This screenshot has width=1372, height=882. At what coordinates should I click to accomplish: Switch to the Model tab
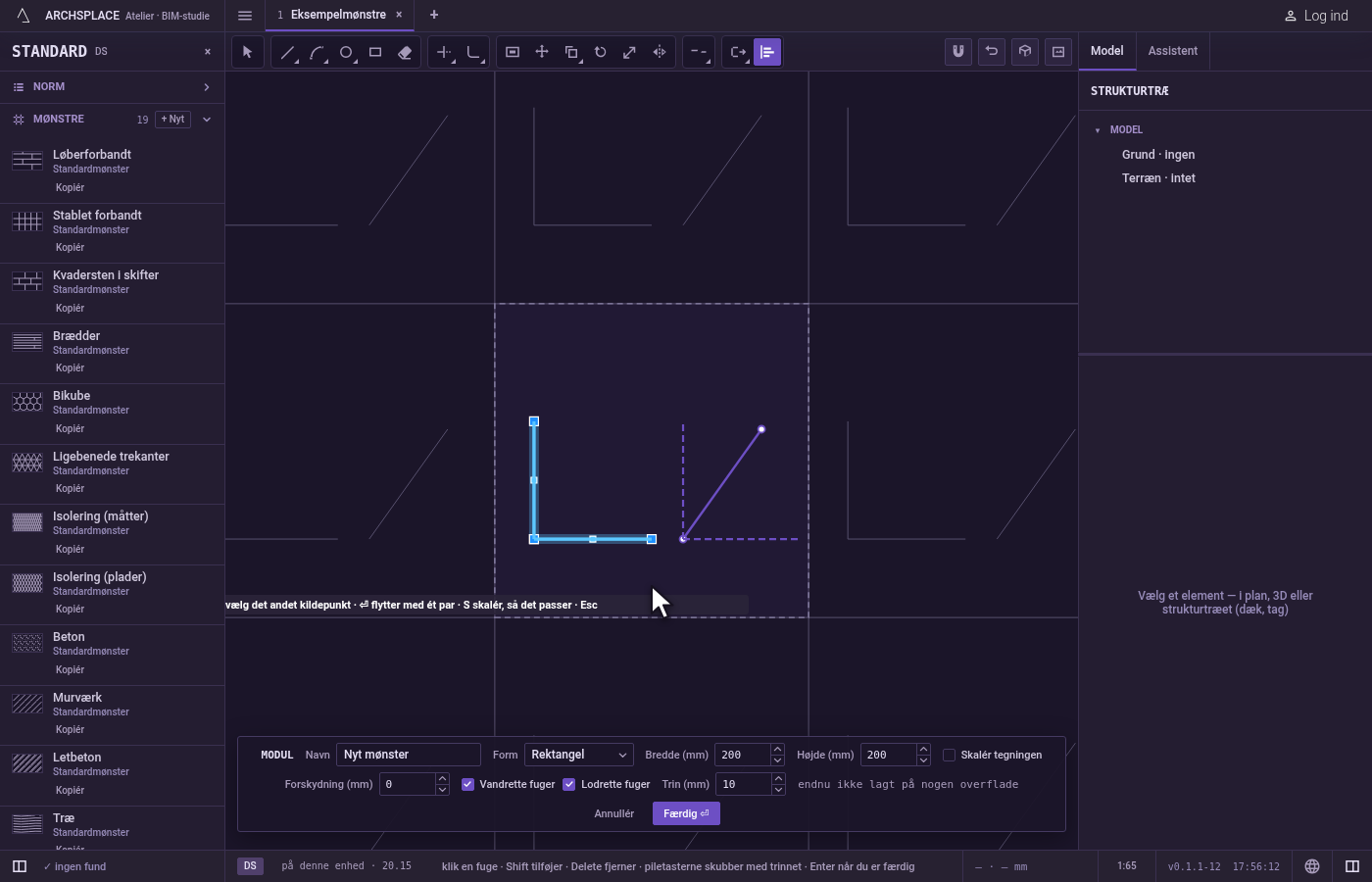(1107, 51)
